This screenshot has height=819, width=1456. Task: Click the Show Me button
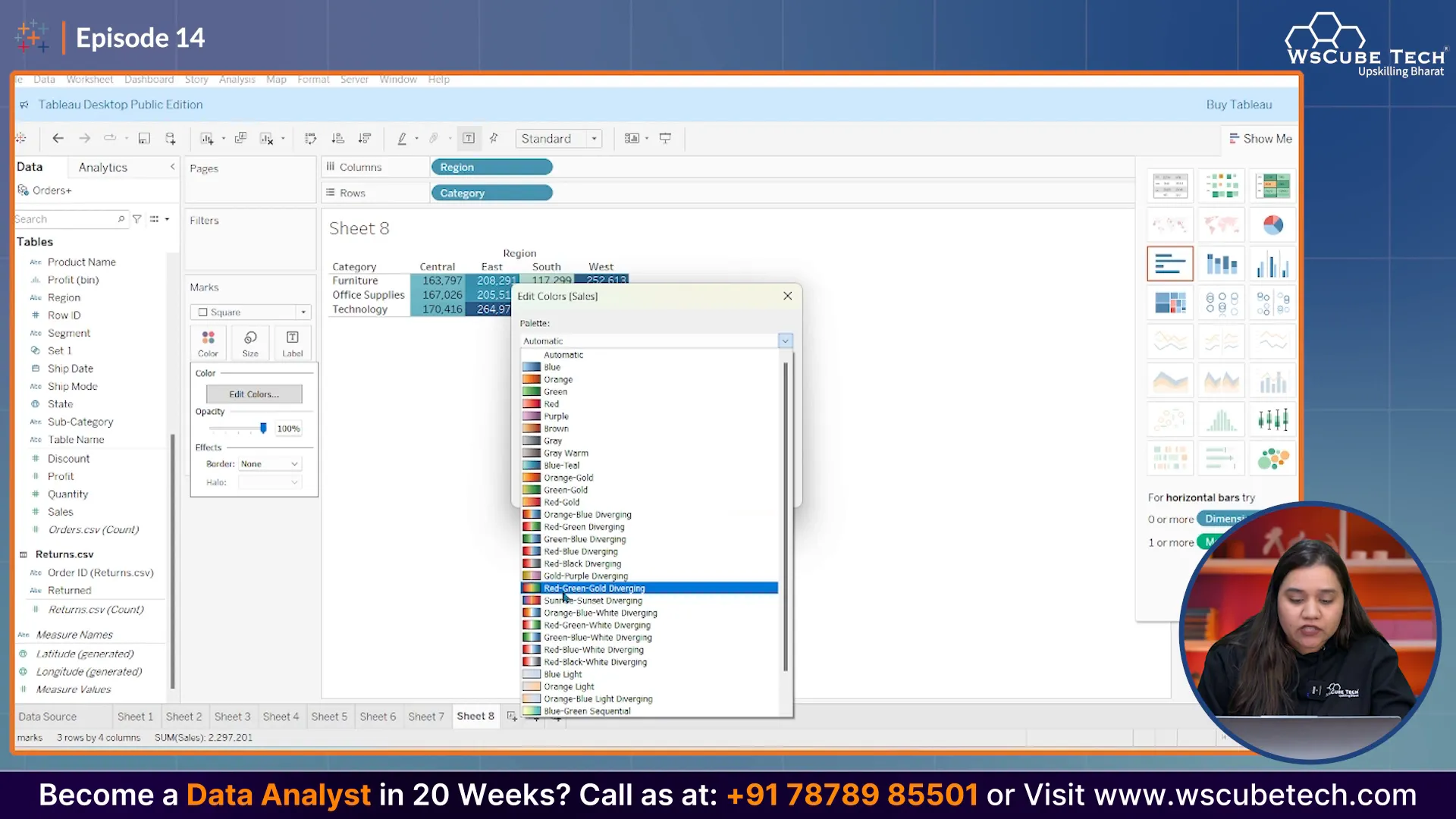(x=1260, y=139)
